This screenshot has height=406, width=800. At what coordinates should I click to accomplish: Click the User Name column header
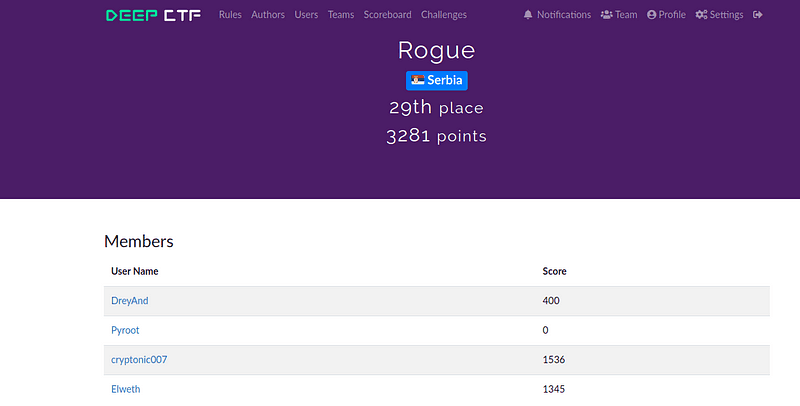(135, 271)
